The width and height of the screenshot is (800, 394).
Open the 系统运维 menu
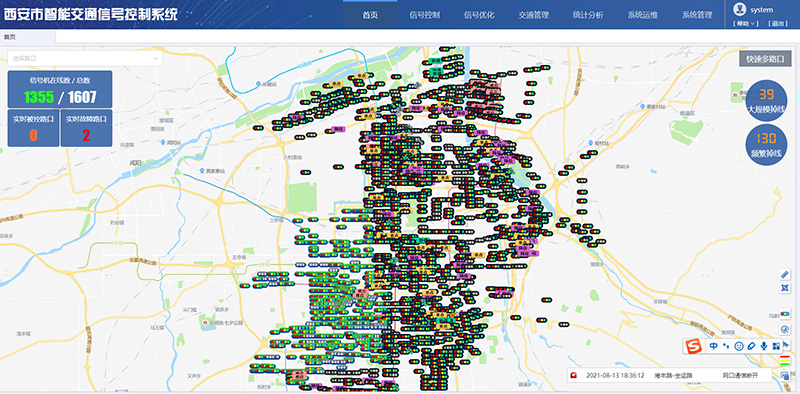coord(643,15)
